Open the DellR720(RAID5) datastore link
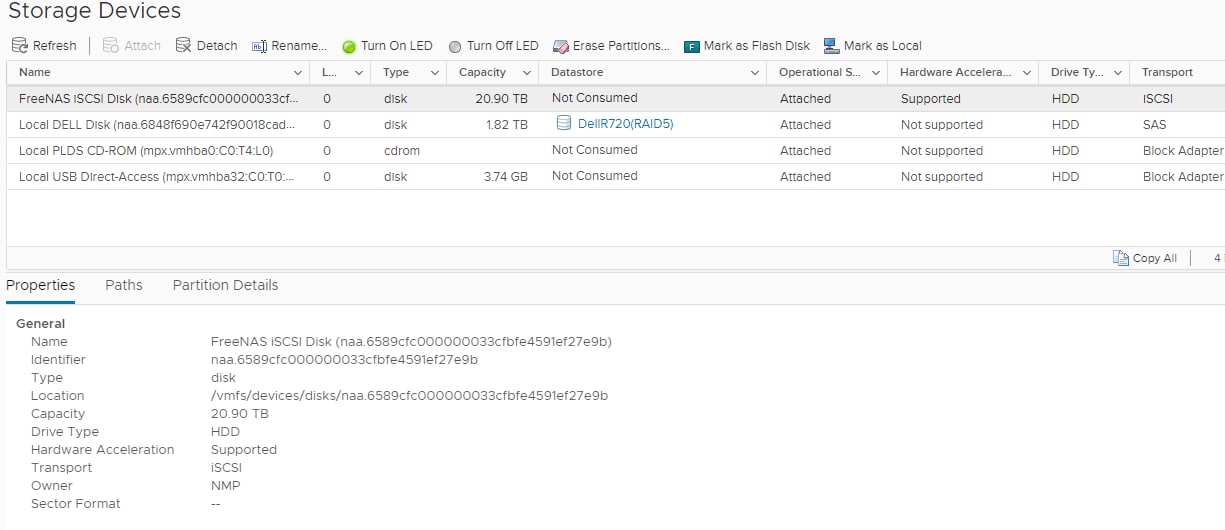1225x530 pixels. 626,124
